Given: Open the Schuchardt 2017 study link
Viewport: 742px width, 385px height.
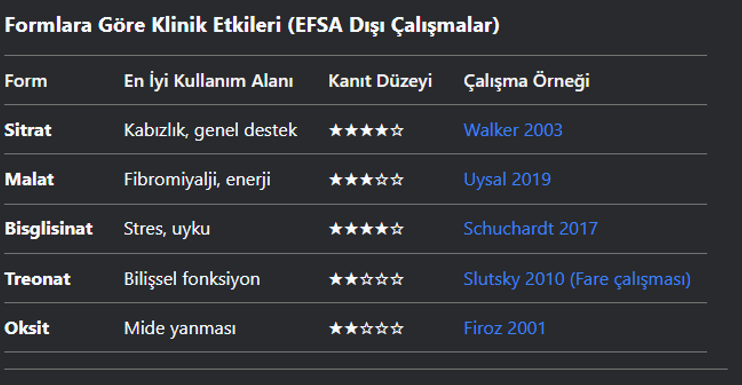Looking at the screenshot, I should click(x=530, y=229).
